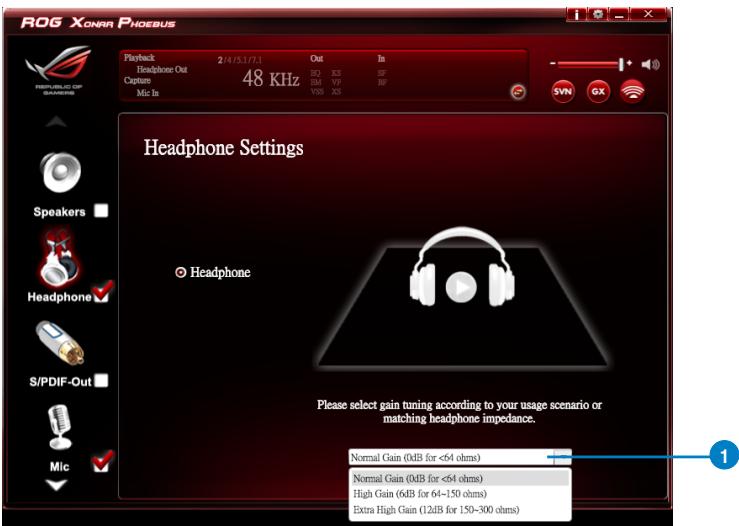Click the S/PDIF-Out label in sidebar
This screenshot has width=739, height=526.
point(60,382)
